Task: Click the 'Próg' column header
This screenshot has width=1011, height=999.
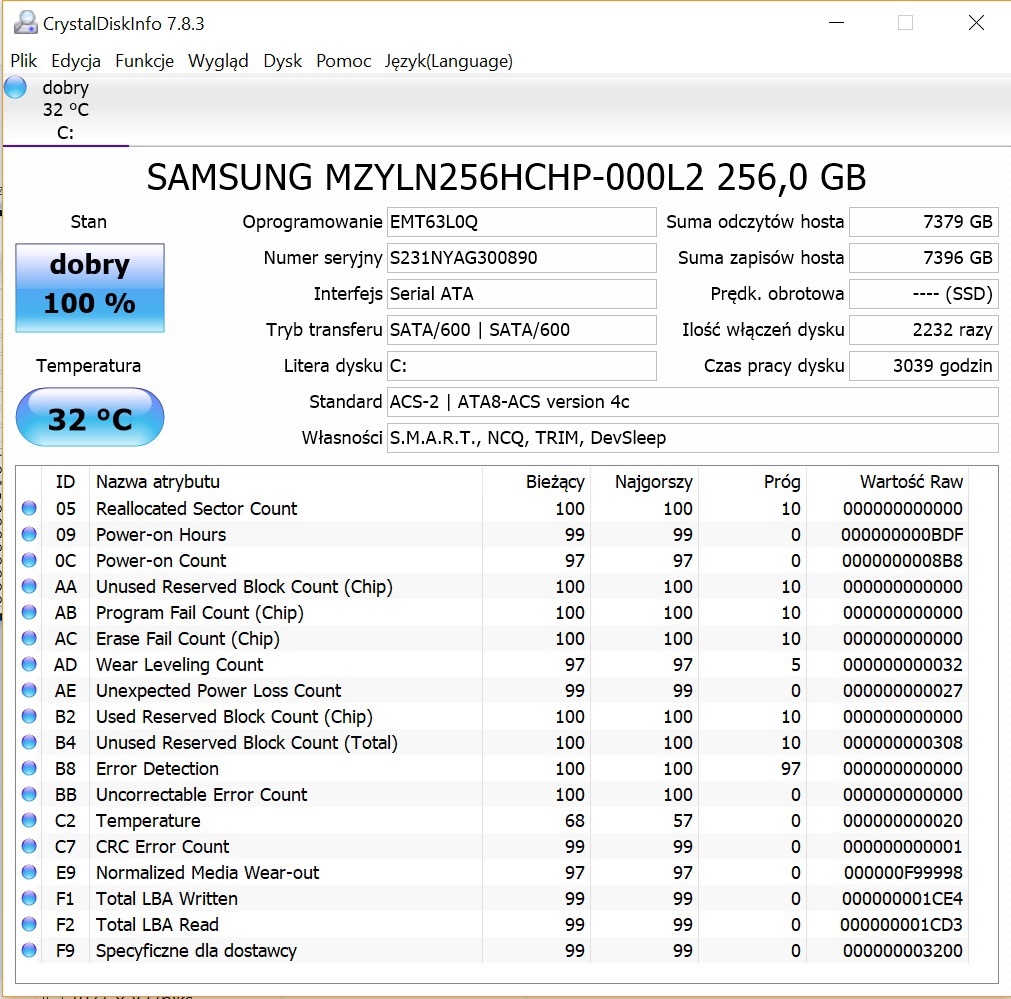Action: [781, 482]
